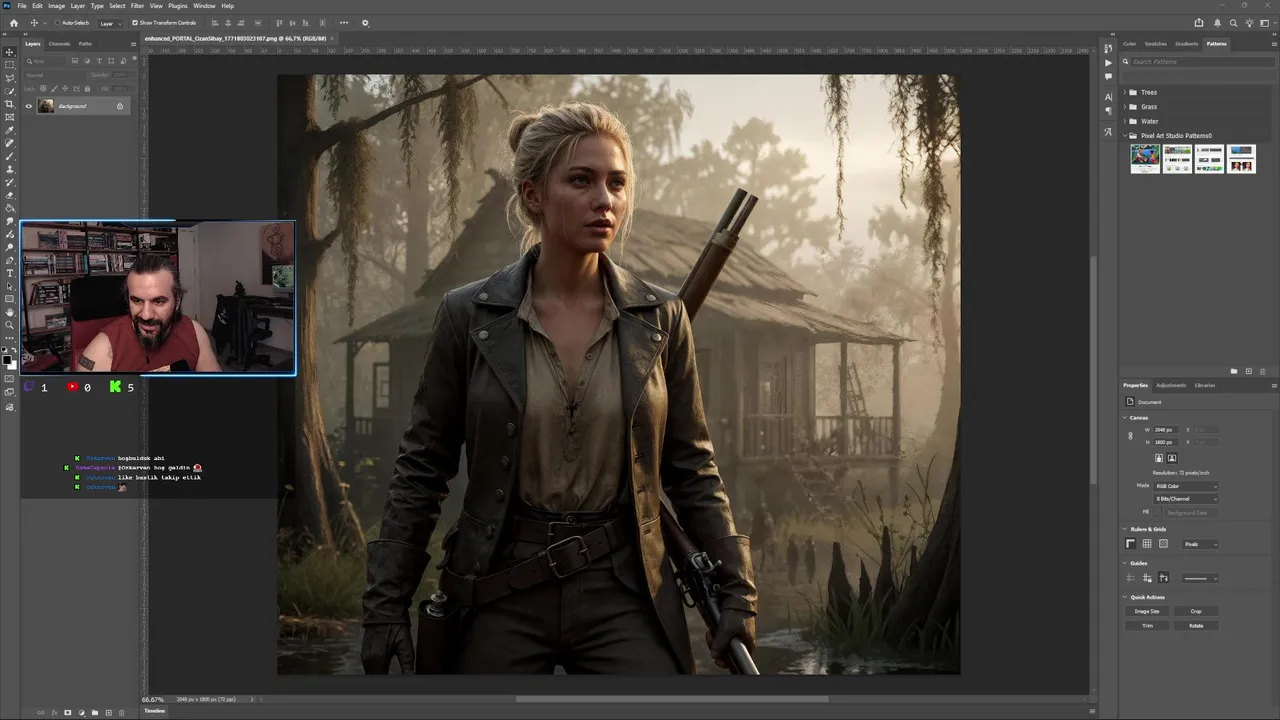Select the Eyedropper tool

pos(10,130)
